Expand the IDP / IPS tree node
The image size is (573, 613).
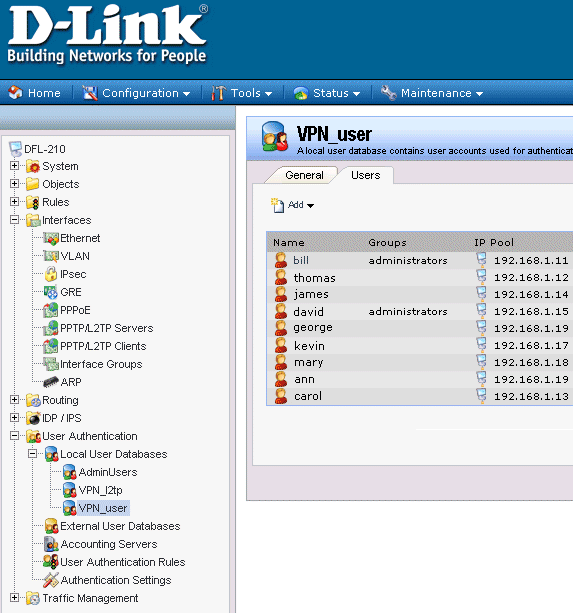(14, 418)
